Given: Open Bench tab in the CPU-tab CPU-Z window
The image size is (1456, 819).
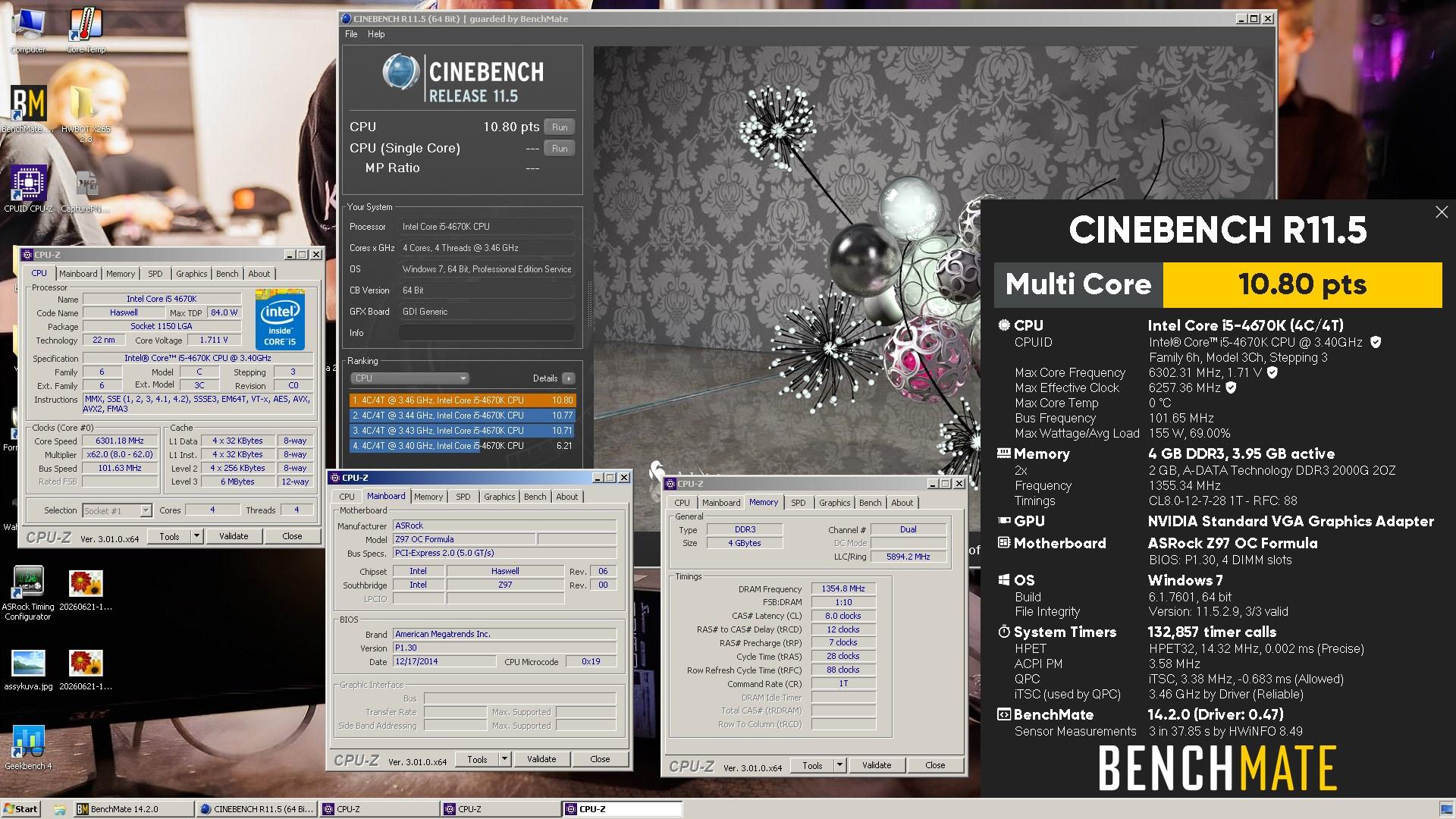Looking at the screenshot, I should pos(227,274).
